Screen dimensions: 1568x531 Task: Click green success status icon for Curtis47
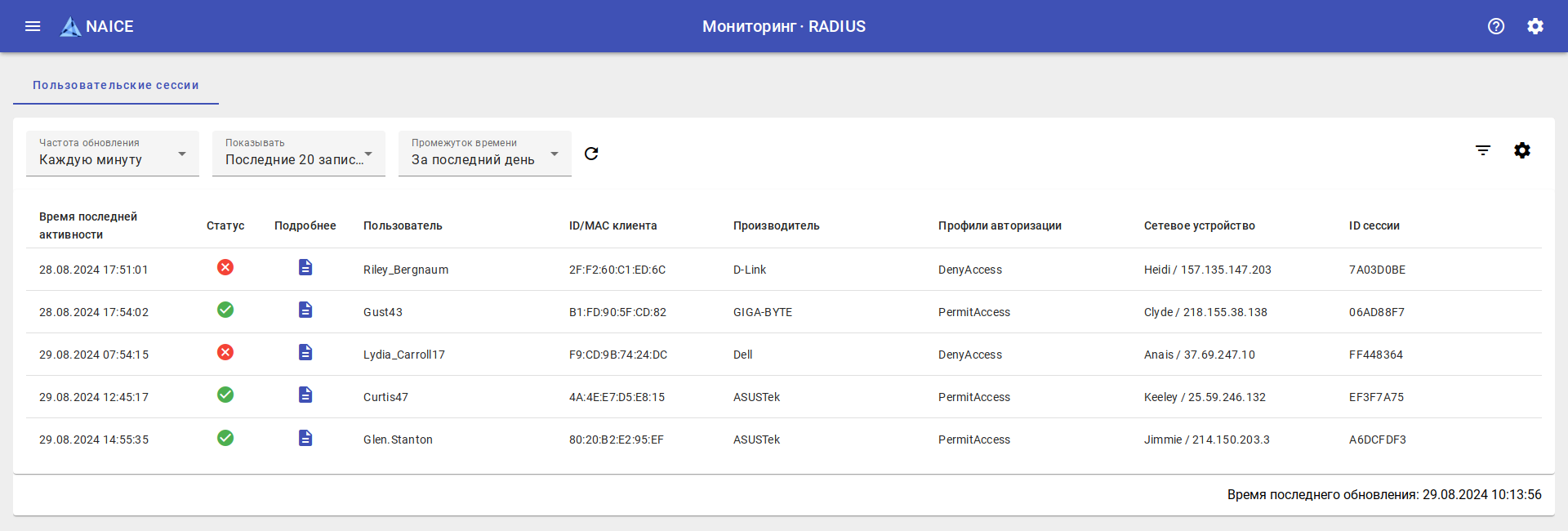(x=225, y=395)
